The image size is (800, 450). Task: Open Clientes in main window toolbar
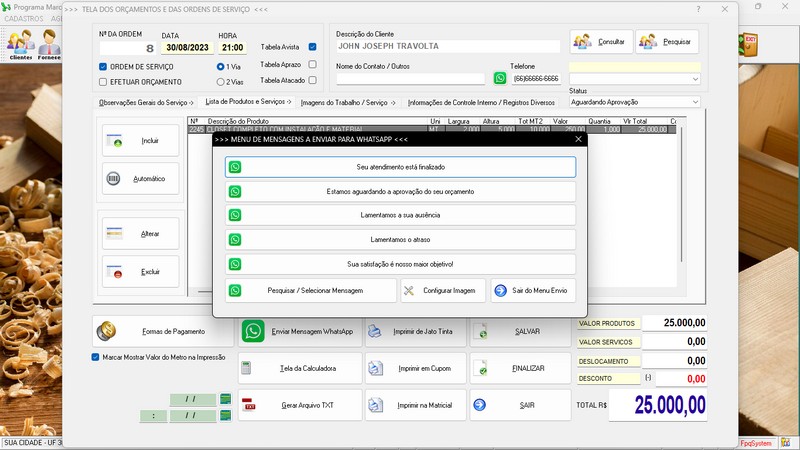tap(20, 45)
